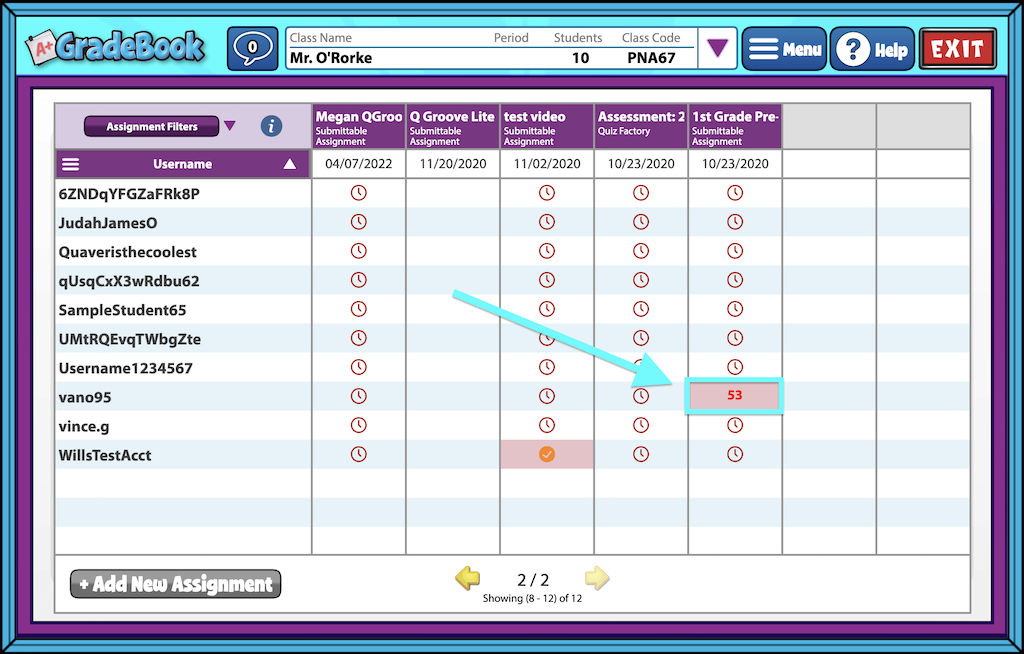Image resolution: width=1024 pixels, height=654 pixels.
Task: Click 1st Grade Pre- clock icon for Quaveristhecoolest
Action: tap(735, 251)
